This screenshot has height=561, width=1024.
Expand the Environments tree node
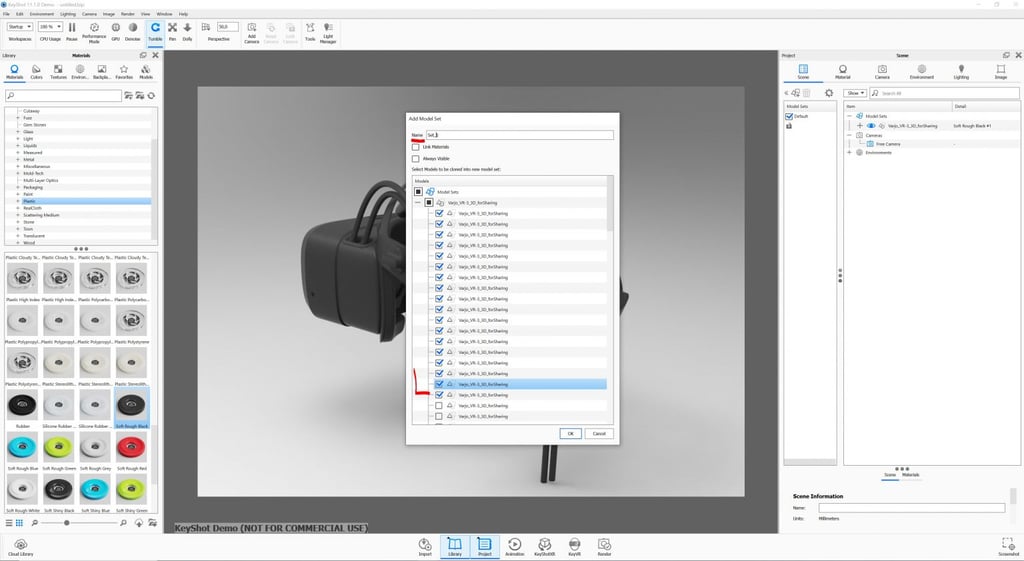tap(849, 152)
